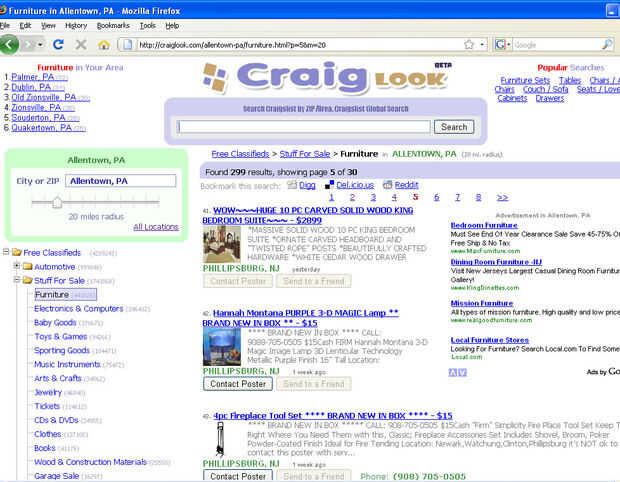Screen dimensions: 620x482
Task: Open the navigation history dropdown arrow
Action: pyautogui.click(x=40, y=45)
